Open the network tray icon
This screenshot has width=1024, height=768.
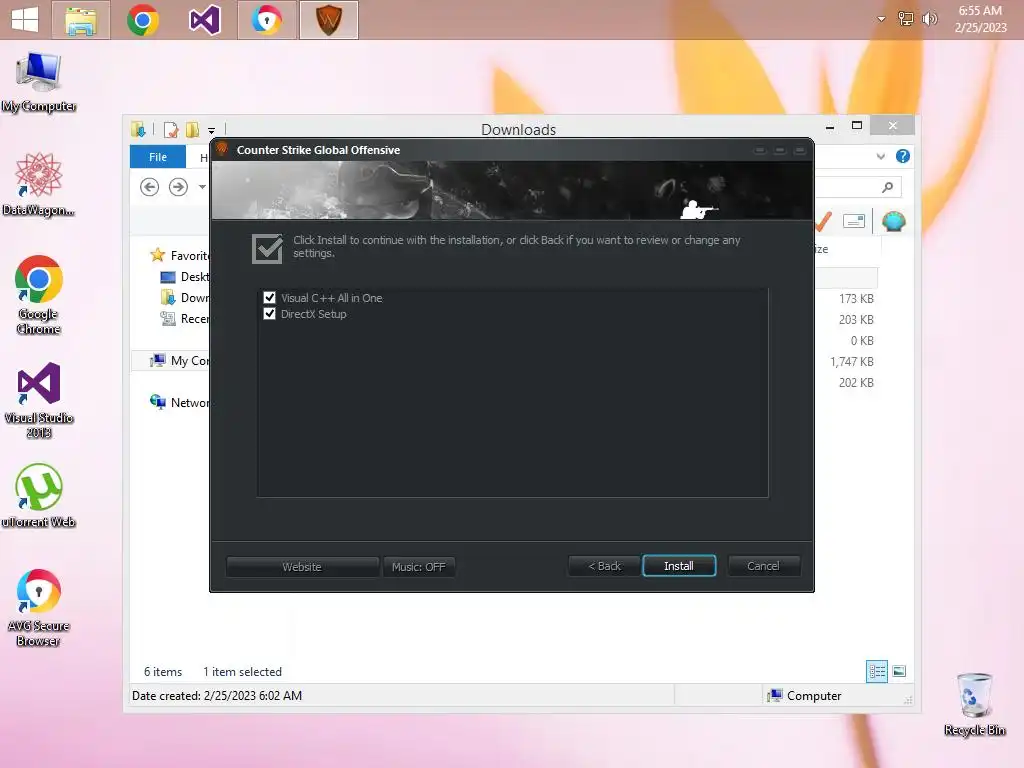pyautogui.click(x=905, y=18)
